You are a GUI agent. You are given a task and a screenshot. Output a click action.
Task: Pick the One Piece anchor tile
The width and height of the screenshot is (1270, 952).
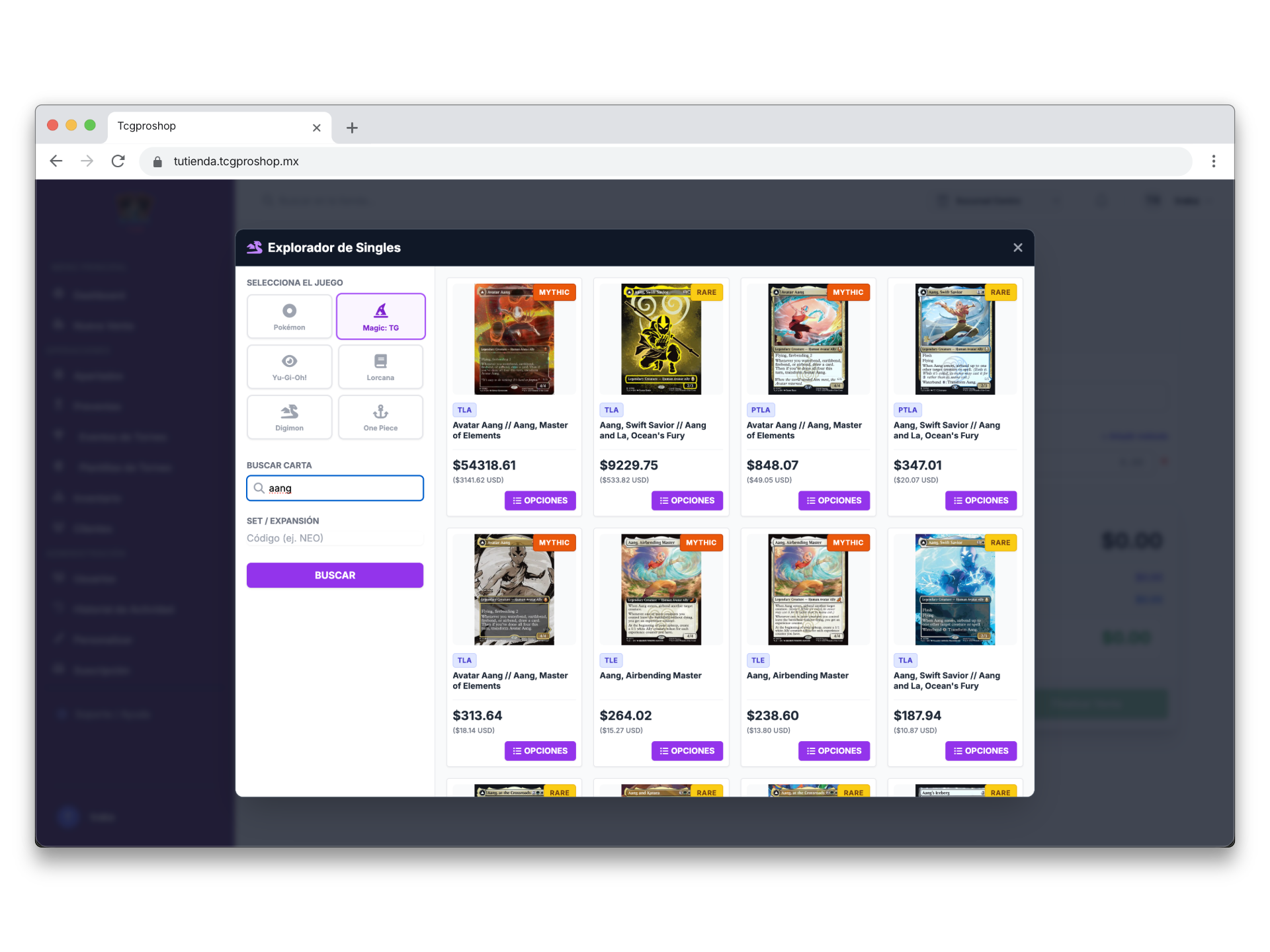tap(380, 417)
